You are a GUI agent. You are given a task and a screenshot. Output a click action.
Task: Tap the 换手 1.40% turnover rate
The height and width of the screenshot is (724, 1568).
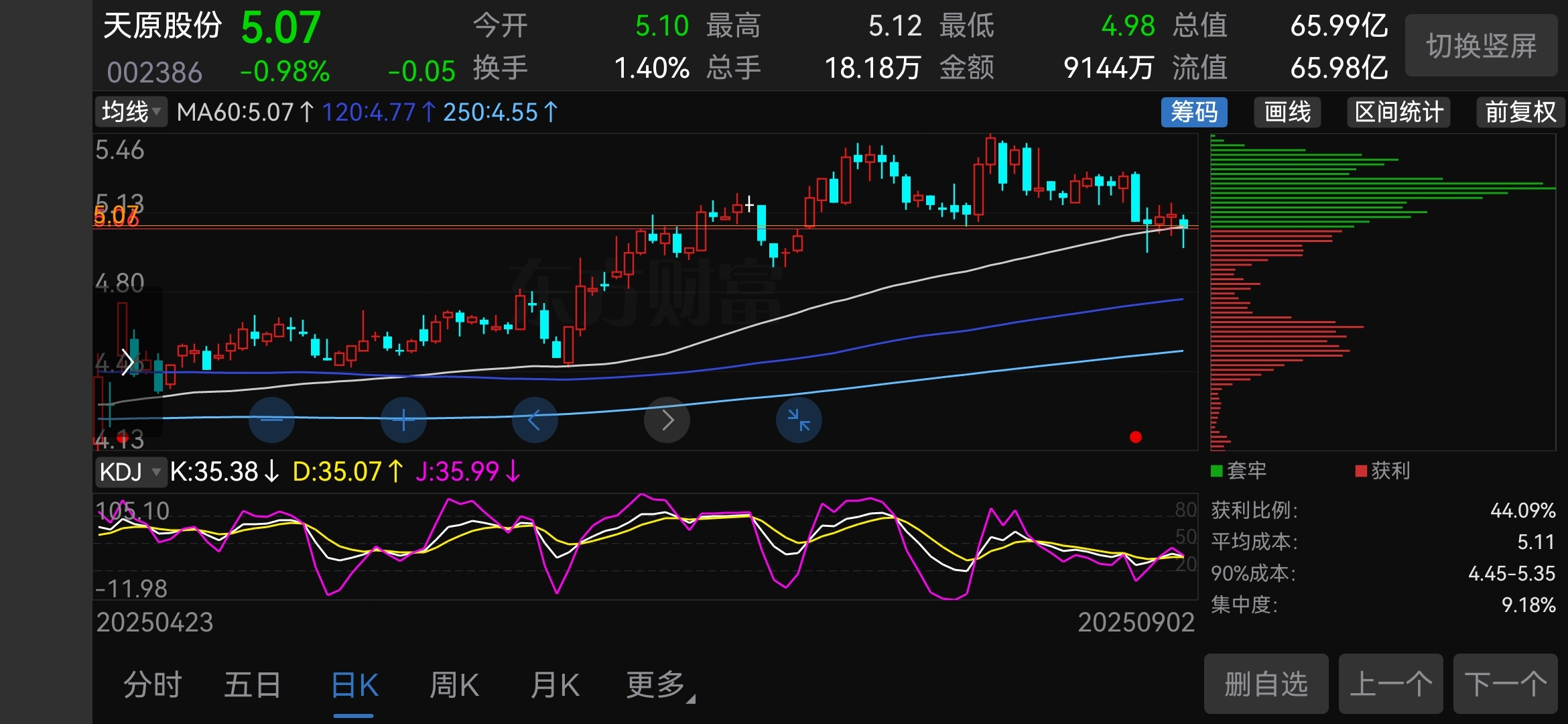[651, 68]
